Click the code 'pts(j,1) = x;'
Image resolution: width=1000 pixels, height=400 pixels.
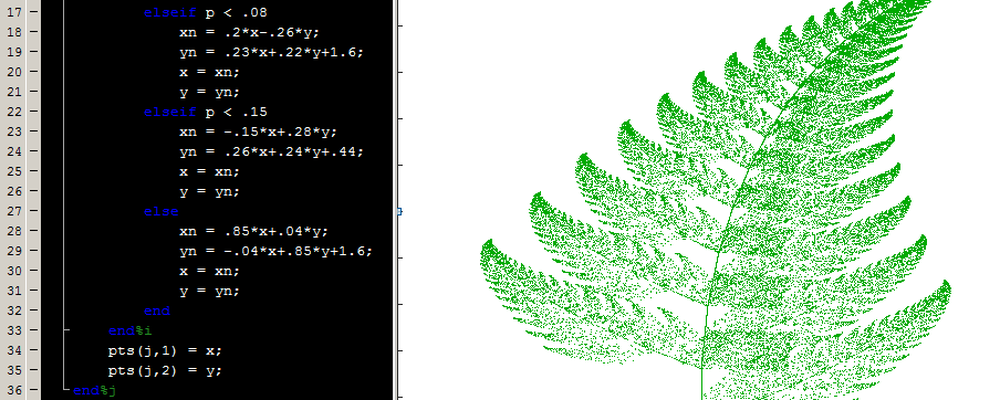click(x=165, y=350)
